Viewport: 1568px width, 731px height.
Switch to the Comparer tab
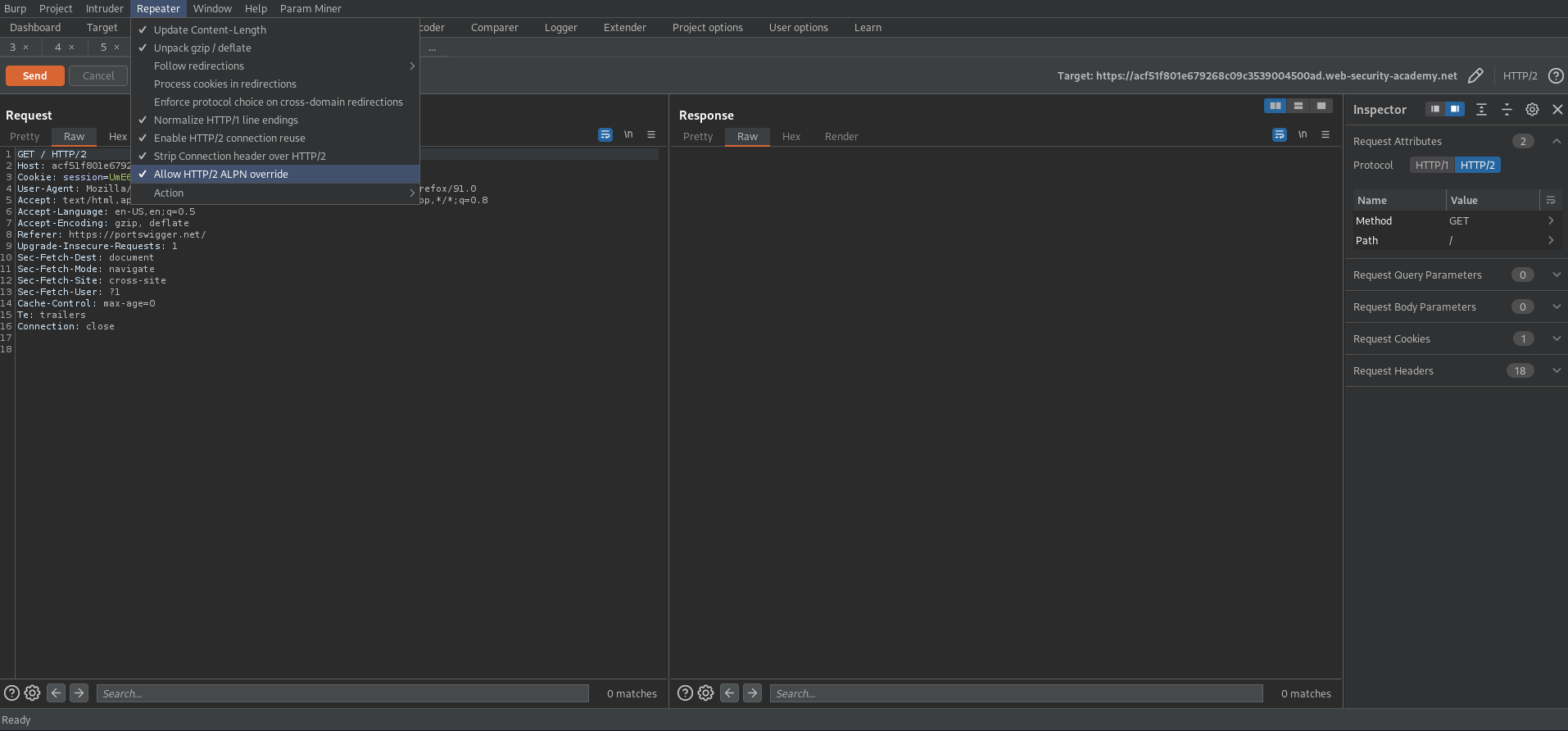(495, 27)
